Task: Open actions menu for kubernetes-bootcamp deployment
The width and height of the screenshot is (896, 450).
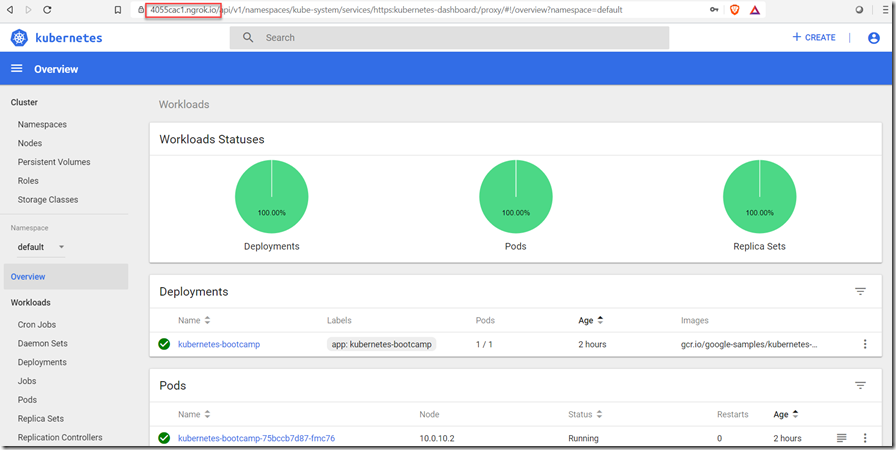Action: [865, 344]
